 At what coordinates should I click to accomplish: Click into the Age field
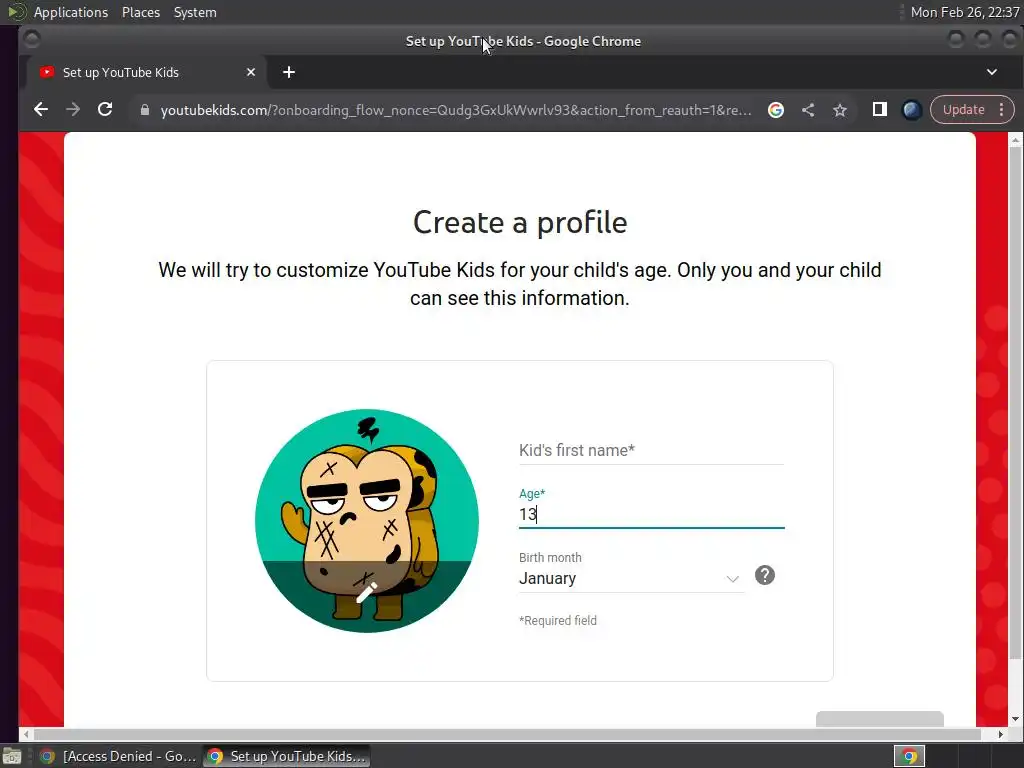[651, 514]
